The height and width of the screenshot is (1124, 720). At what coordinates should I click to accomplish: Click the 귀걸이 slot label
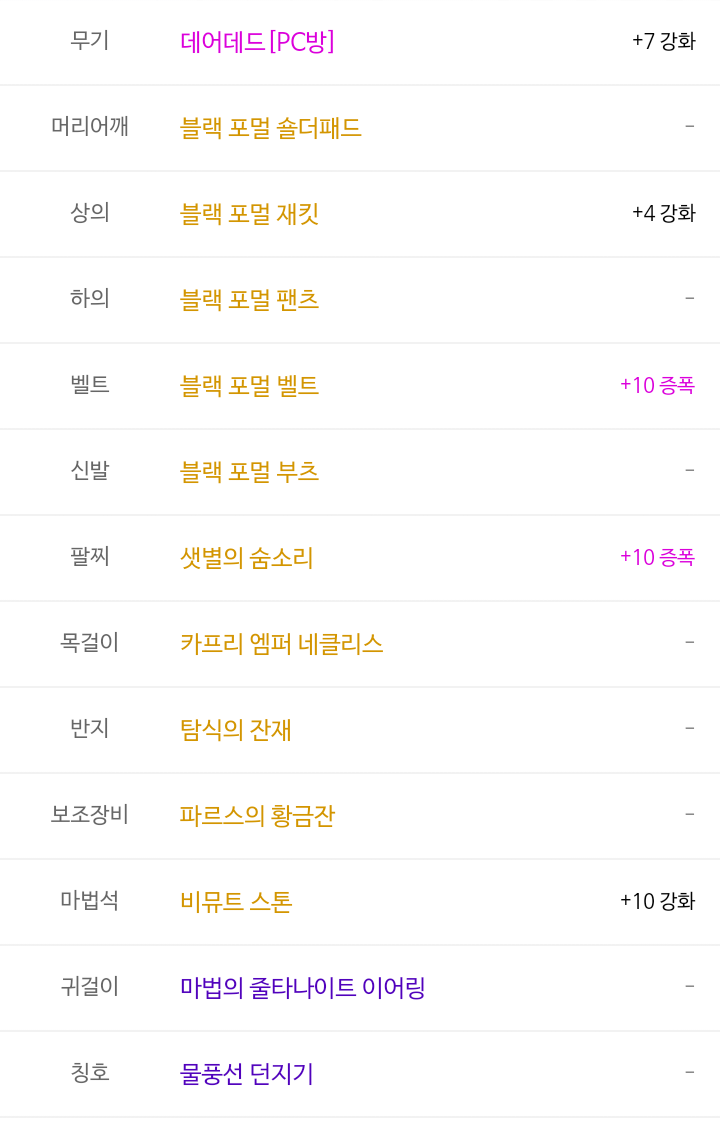click(90, 987)
